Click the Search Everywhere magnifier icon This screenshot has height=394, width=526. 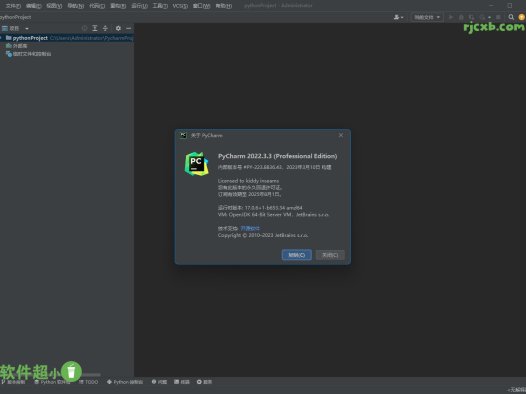511,17
